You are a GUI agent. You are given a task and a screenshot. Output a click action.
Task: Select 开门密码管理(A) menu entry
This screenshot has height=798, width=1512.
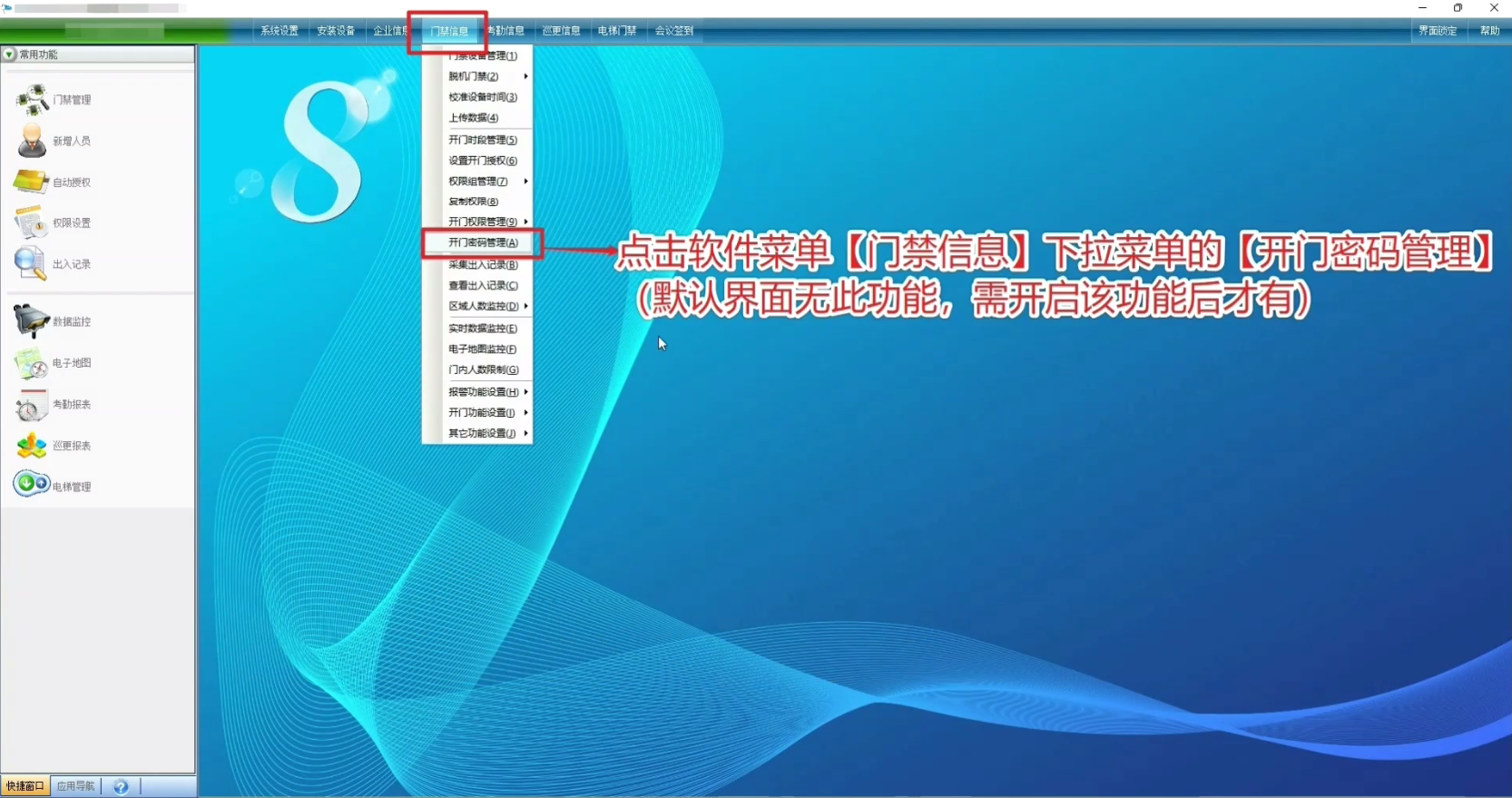(483, 242)
